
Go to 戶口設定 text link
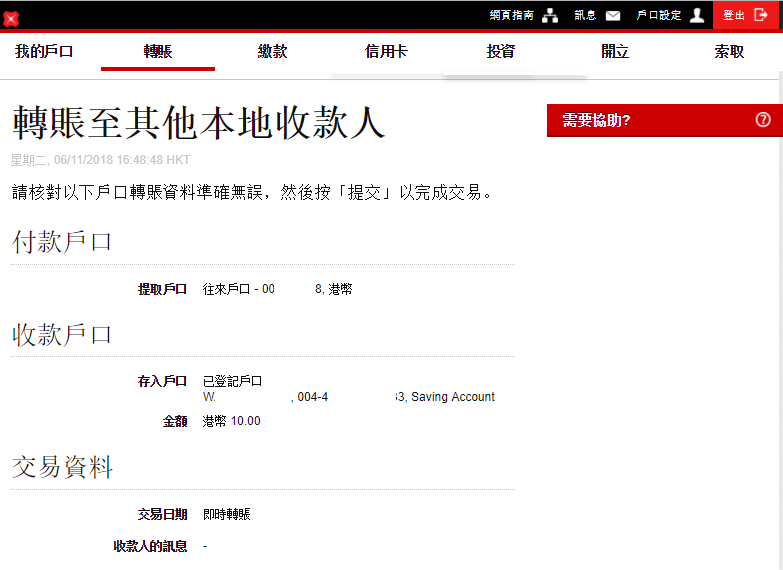pyautogui.click(x=659, y=15)
